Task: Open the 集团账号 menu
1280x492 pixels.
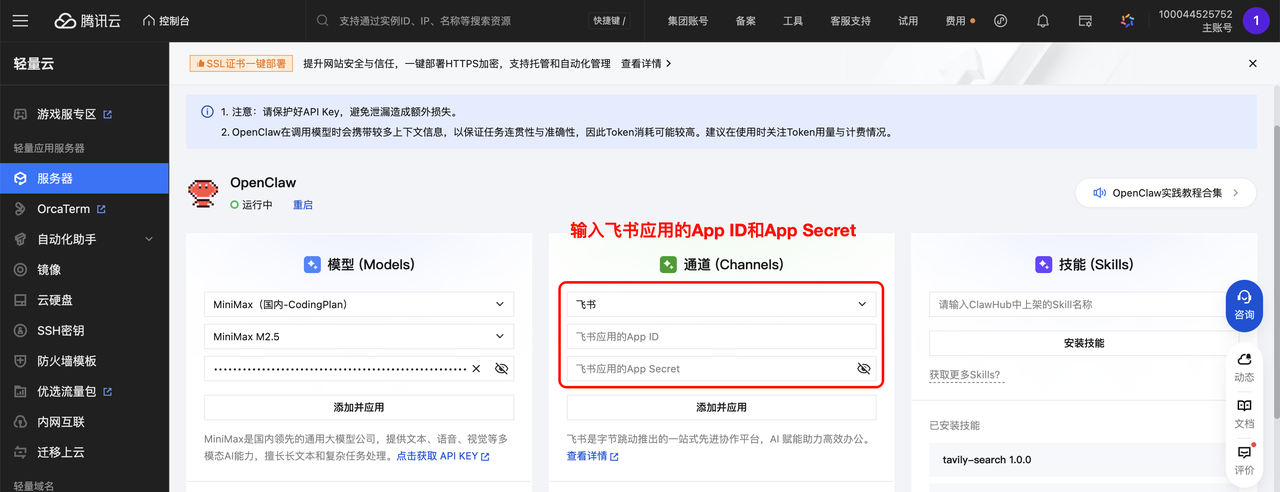Action: (x=688, y=20)
